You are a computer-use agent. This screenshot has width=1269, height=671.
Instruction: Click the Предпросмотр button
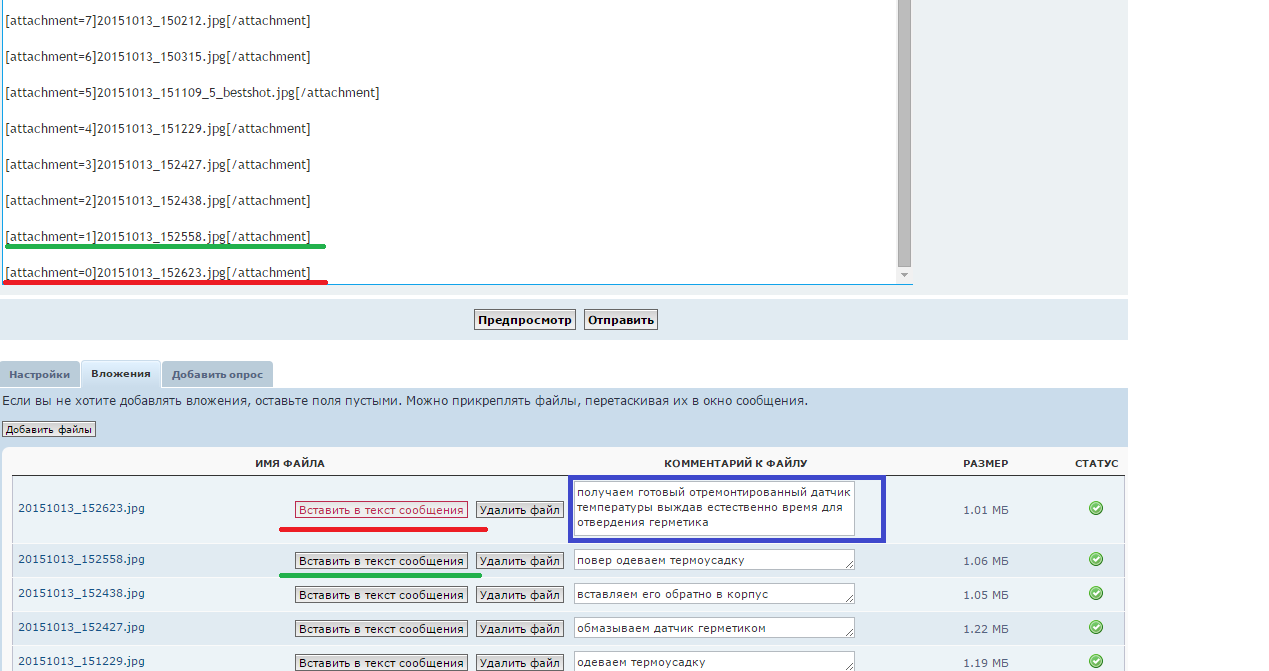(x=525, y=320)
